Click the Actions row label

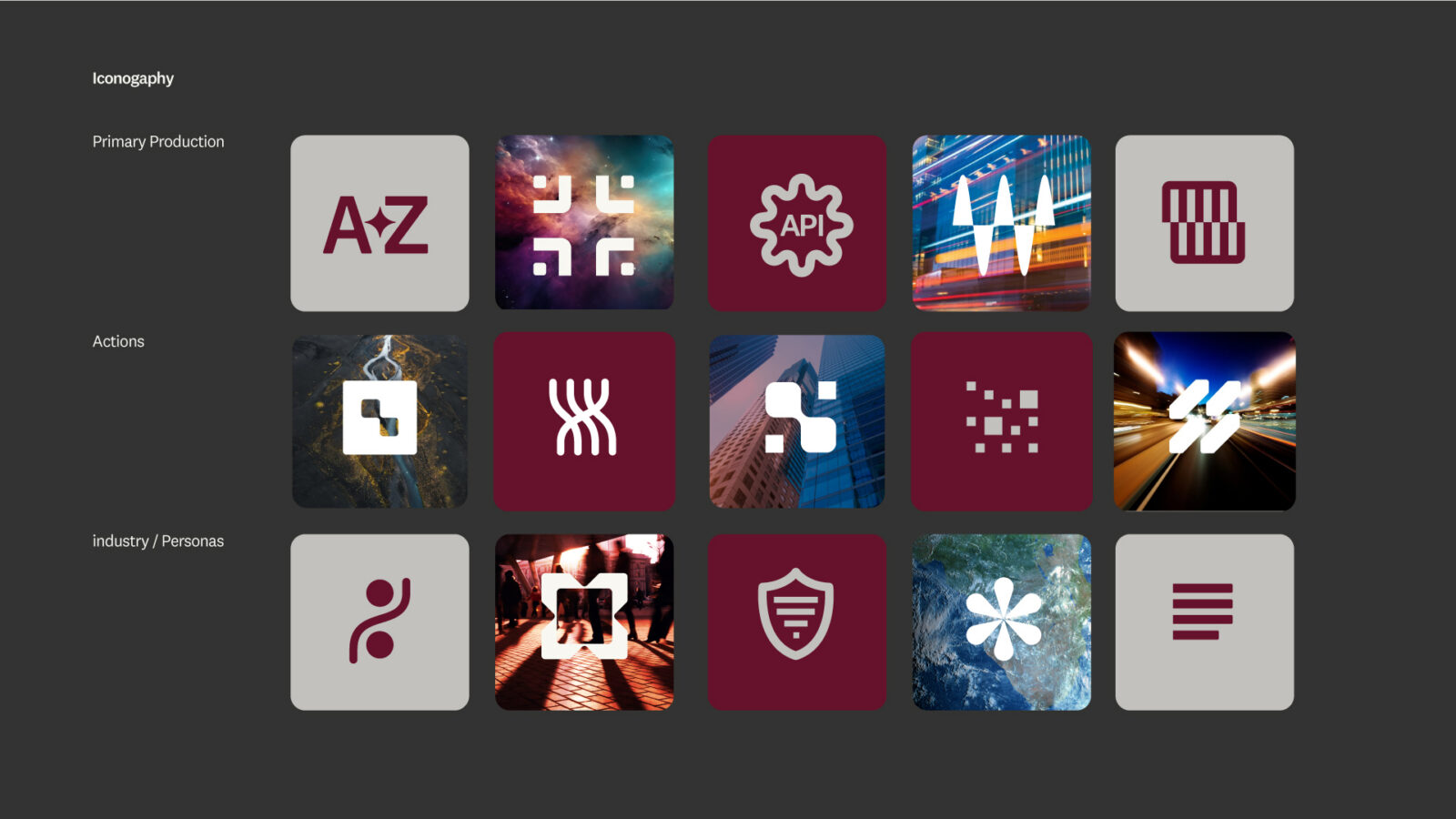point(118,341)
